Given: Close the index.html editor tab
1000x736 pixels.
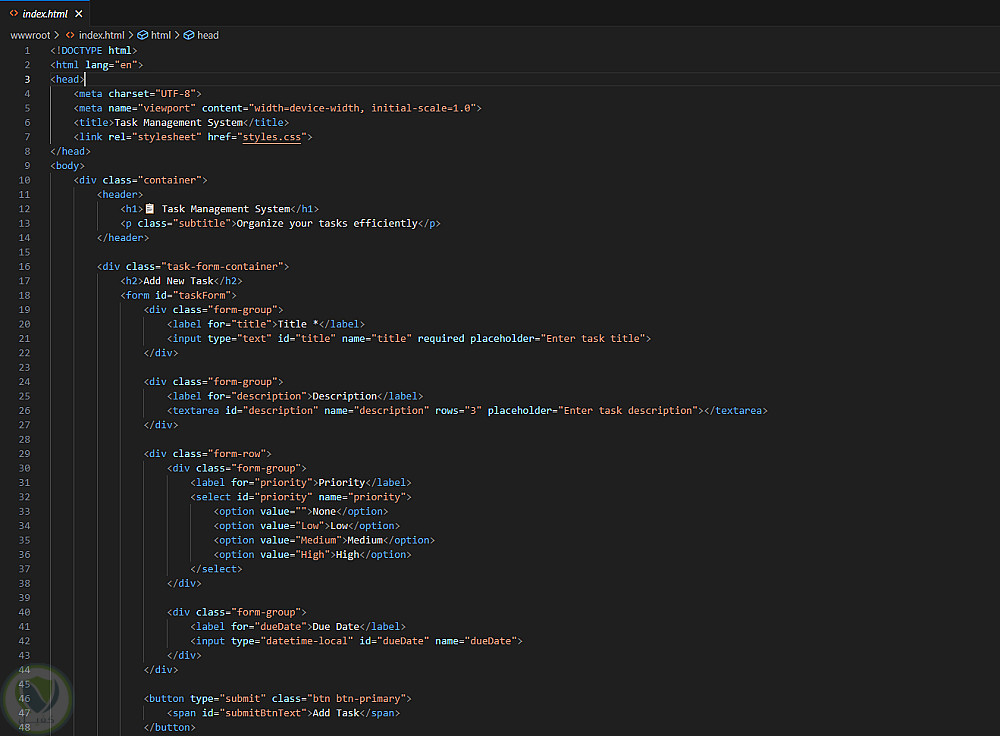Looking at the screenshot, I should (x=79, y=14).
